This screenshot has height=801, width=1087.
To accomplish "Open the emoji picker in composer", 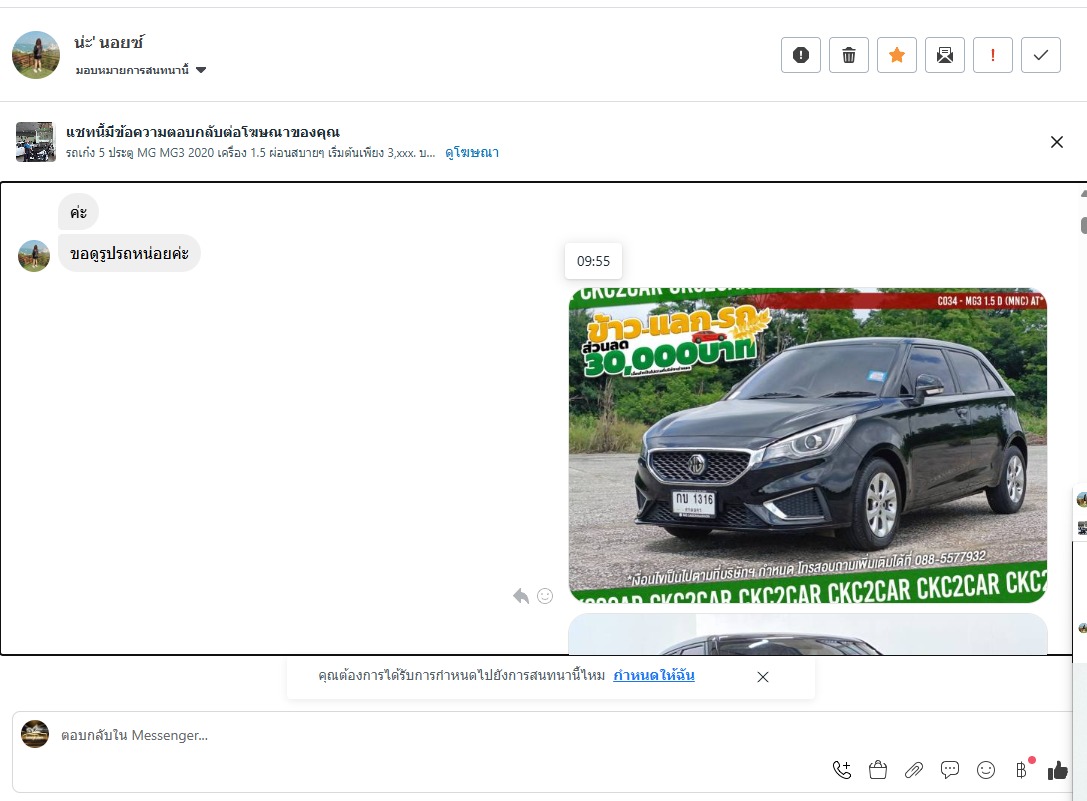I will [986, 770].
